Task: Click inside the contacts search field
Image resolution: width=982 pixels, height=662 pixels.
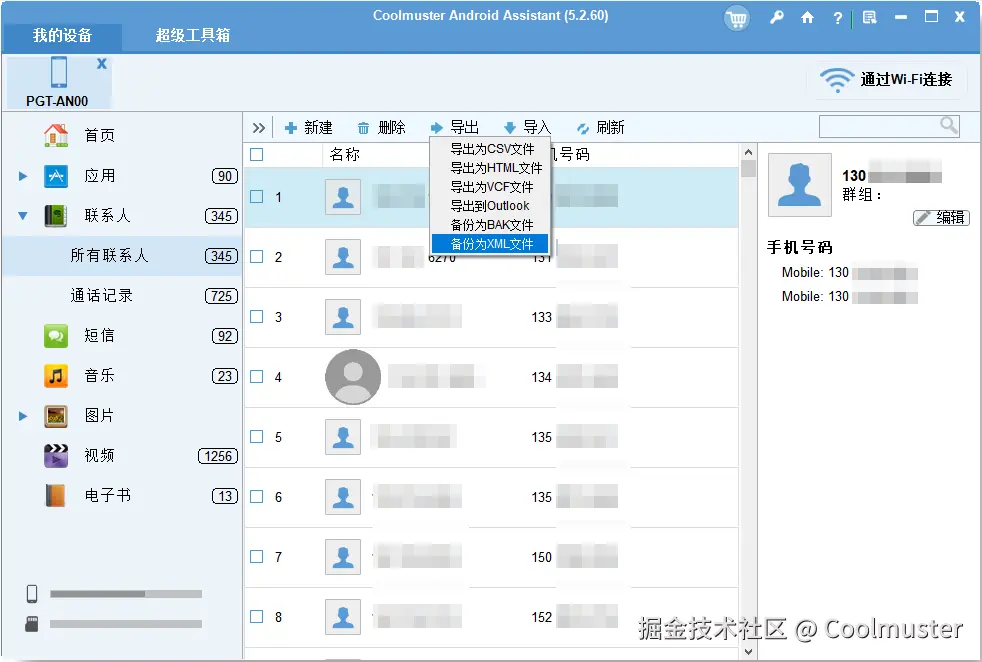Action: click(x=885, y=126)
